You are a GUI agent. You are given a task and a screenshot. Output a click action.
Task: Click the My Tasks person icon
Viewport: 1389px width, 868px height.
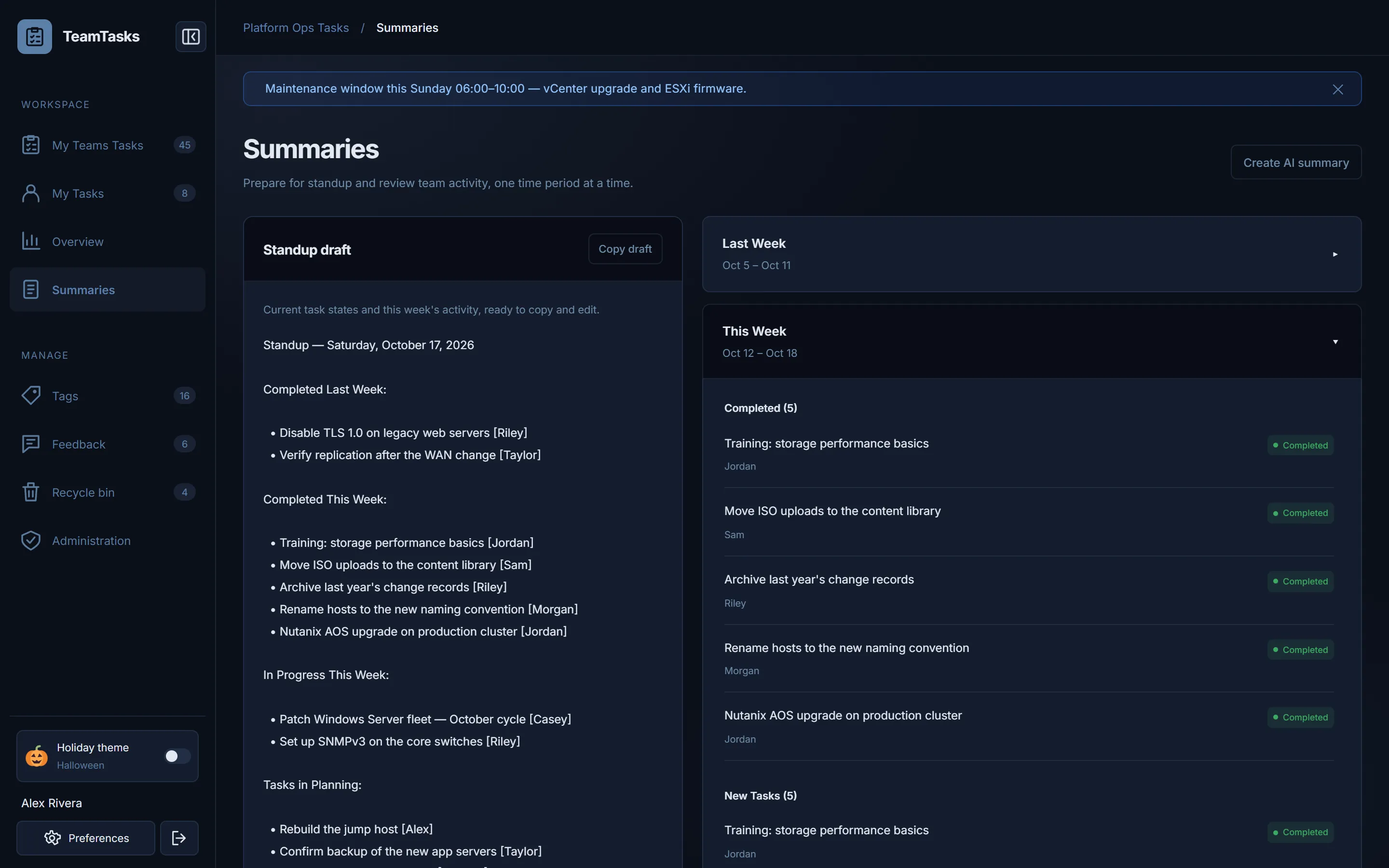(x=31, y=193)
